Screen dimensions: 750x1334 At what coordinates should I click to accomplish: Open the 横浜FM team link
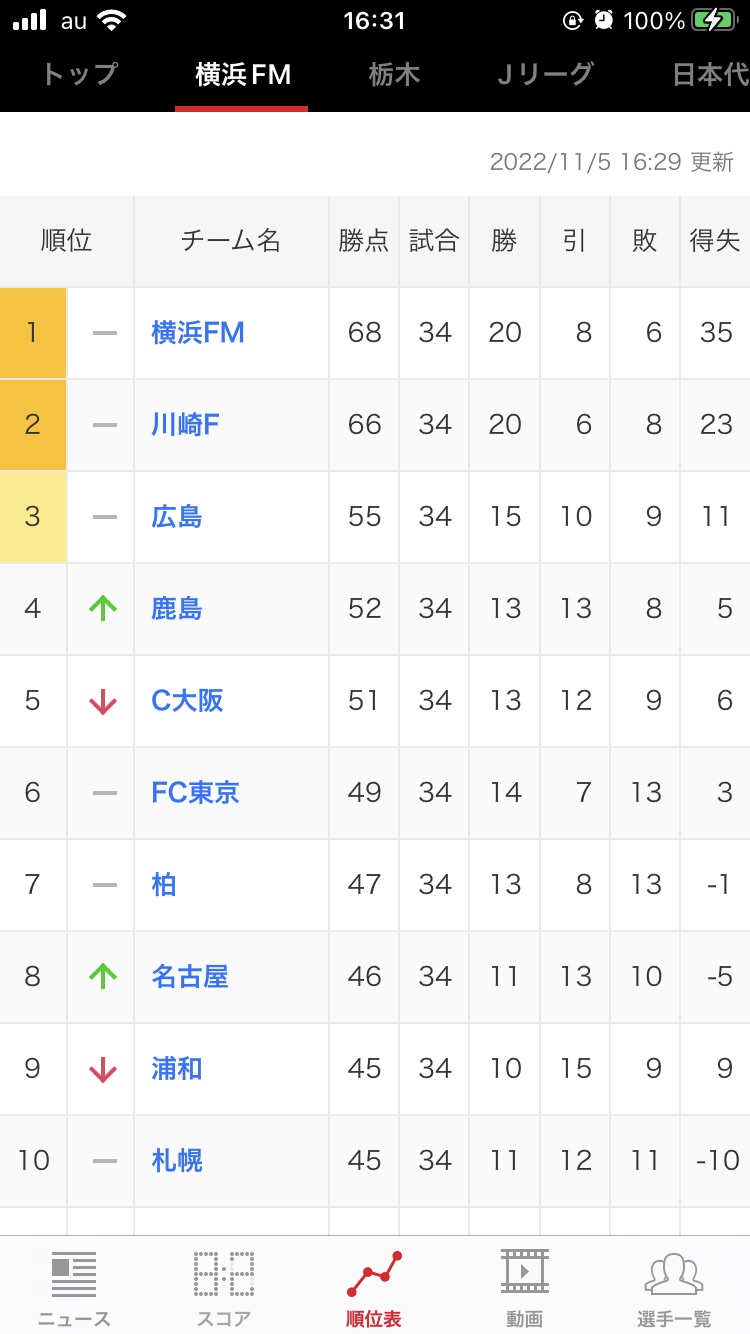[x=198, y=333]
